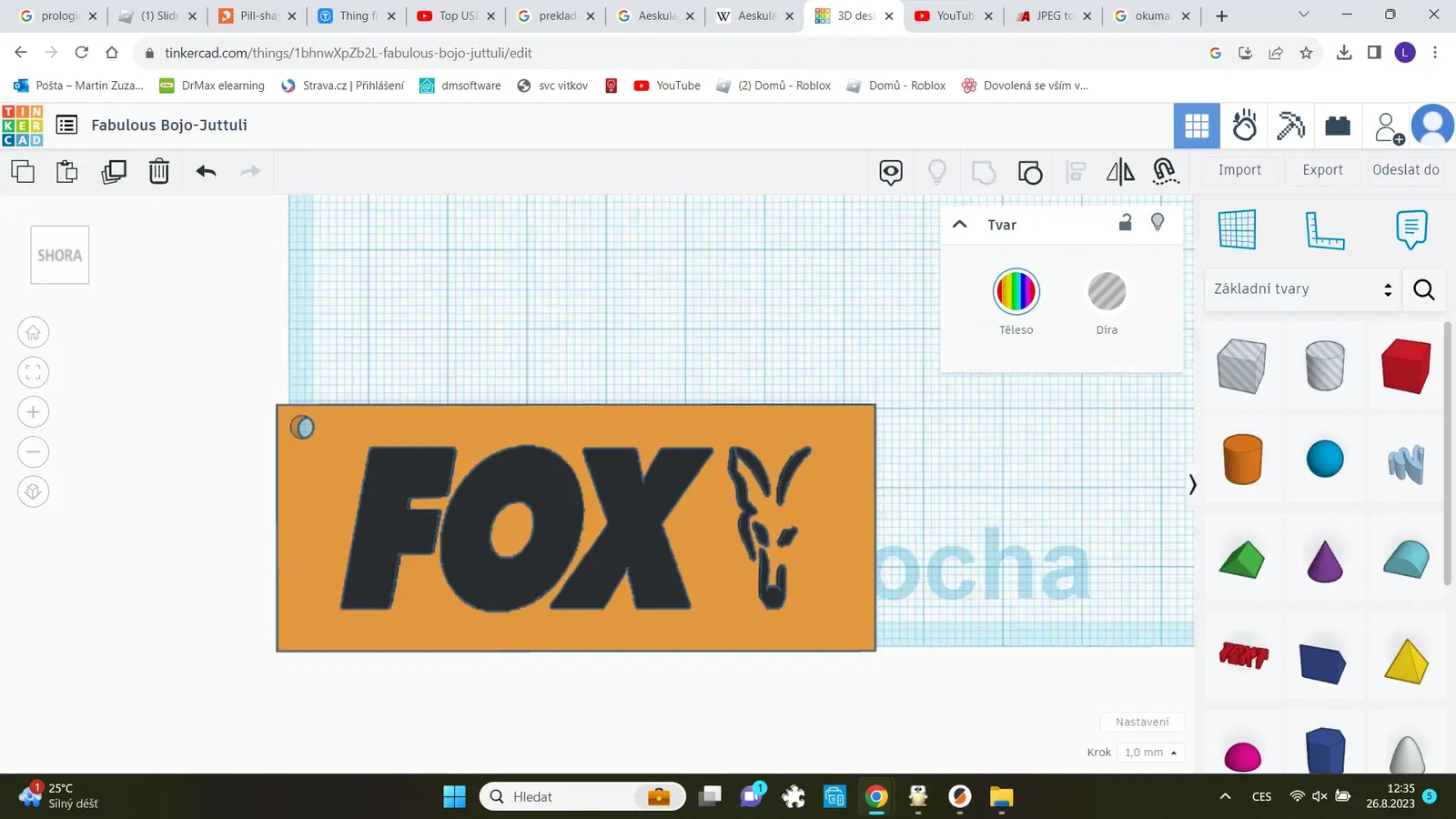This screenshot has width=1456, height=819.
Task: Pick the orange Cylinder shape
Action: pyautogui.click(x=1243, y=459)
